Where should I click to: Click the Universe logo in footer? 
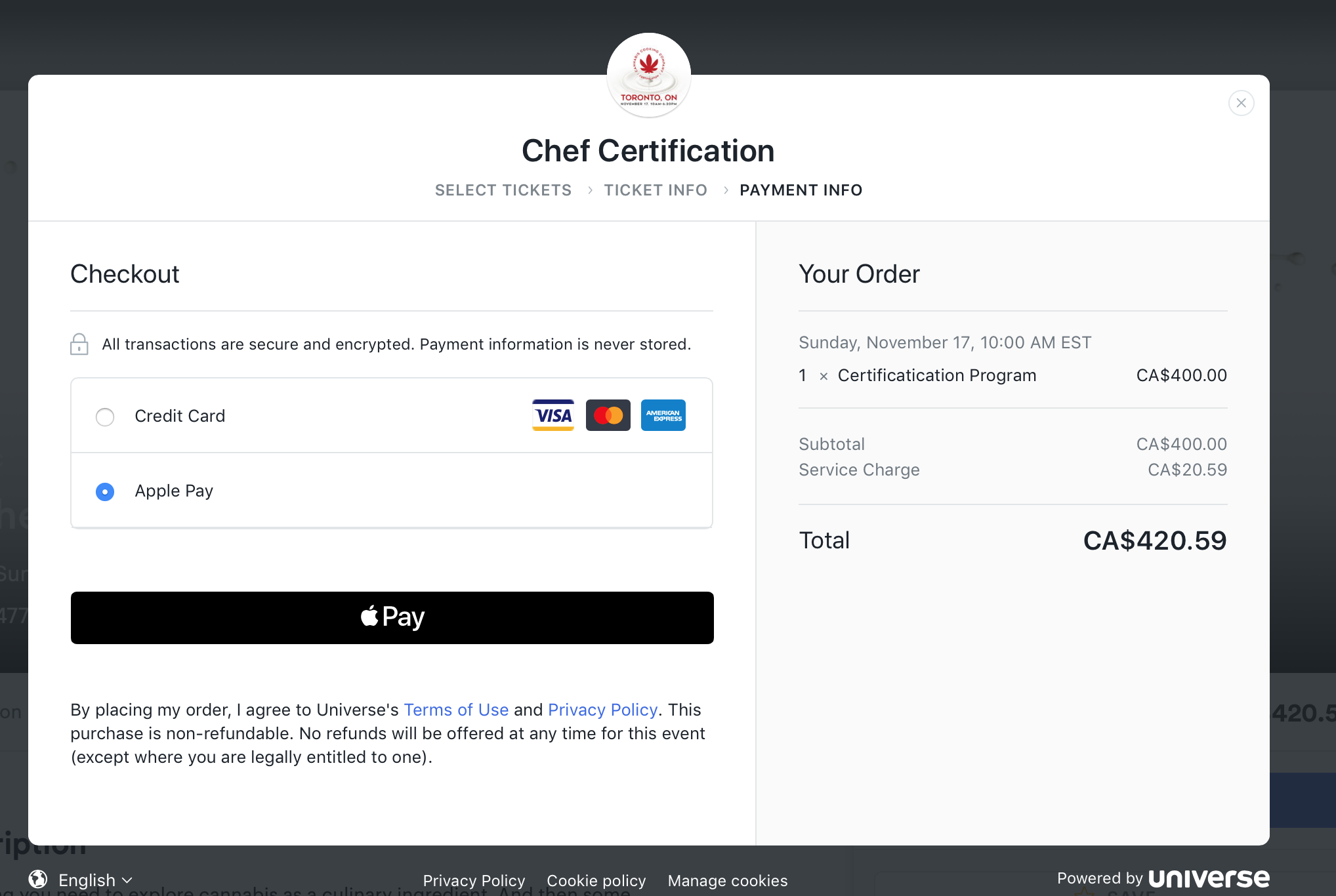[x=1209, y=878]
